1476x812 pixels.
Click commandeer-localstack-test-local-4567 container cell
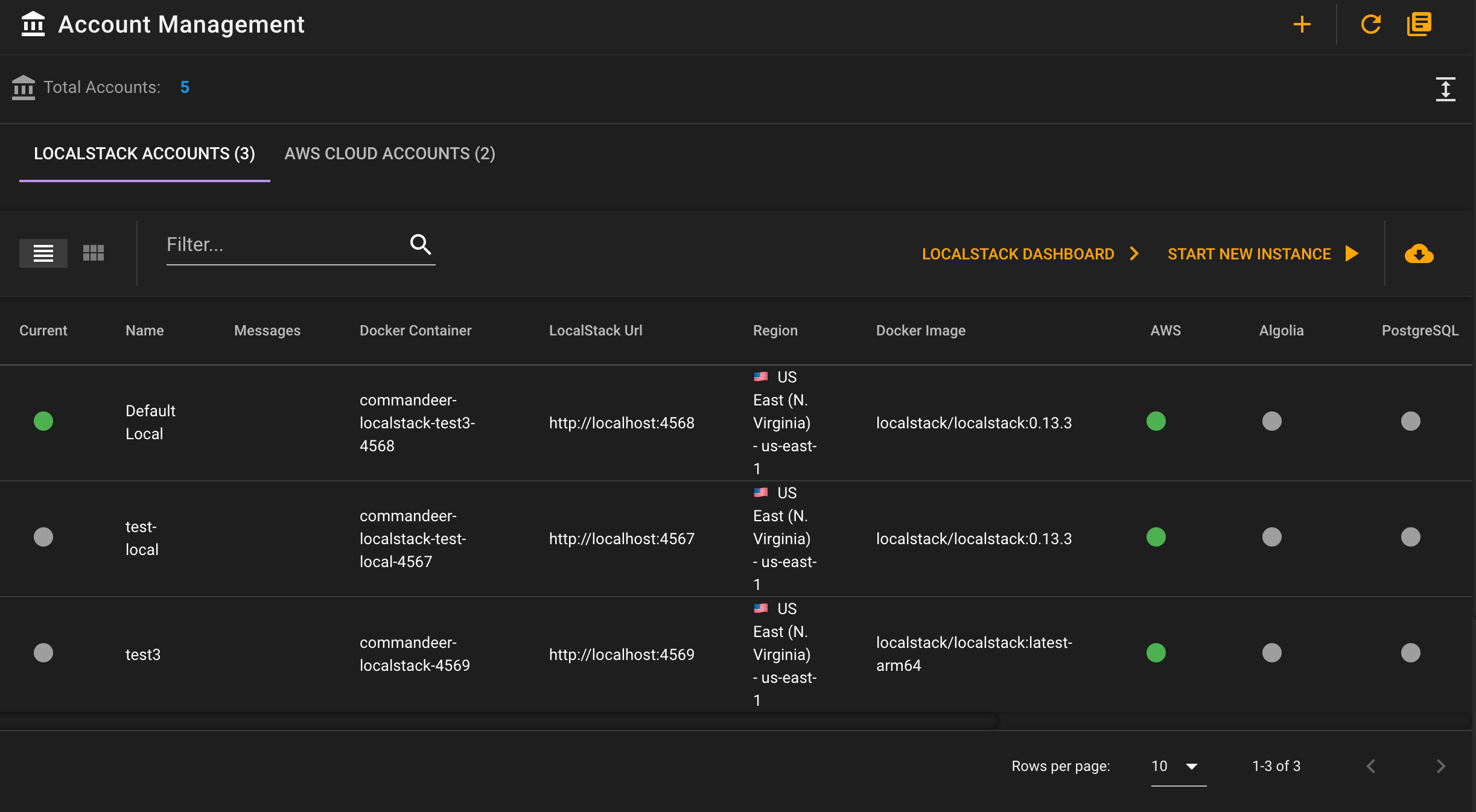(413, 539)
